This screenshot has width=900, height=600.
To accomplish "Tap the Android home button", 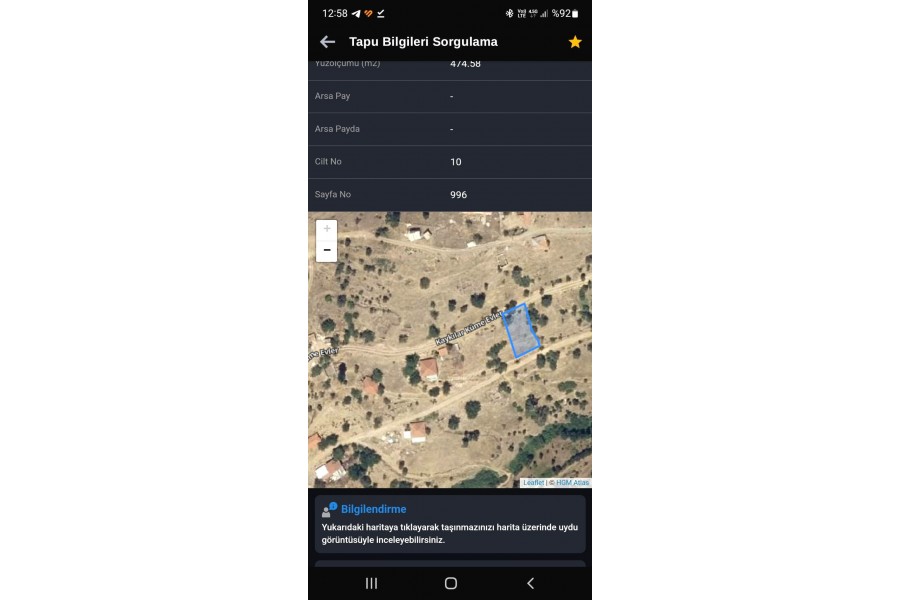I will 451,583.
